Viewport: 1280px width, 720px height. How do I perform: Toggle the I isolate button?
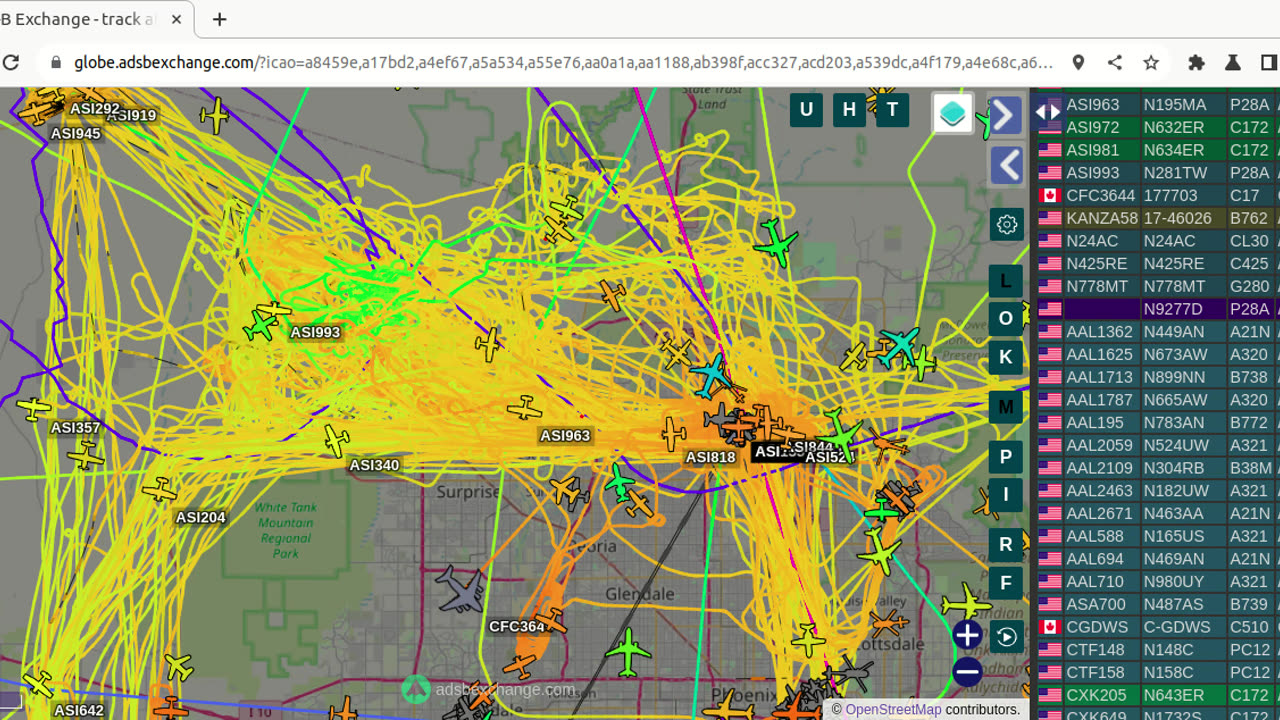tap(1006, 494)
